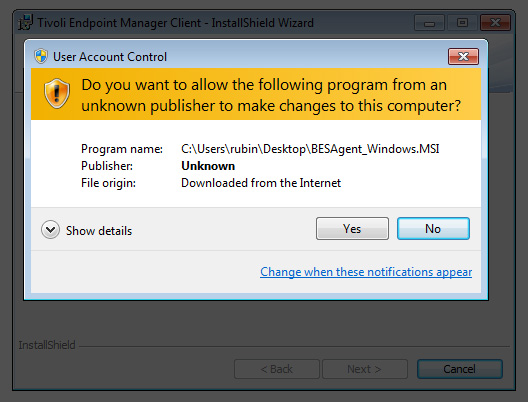Close the Tivoli Endpoint Manager installer window
The width and height of the screenshot is (528, 402).
tap(495, 23)
